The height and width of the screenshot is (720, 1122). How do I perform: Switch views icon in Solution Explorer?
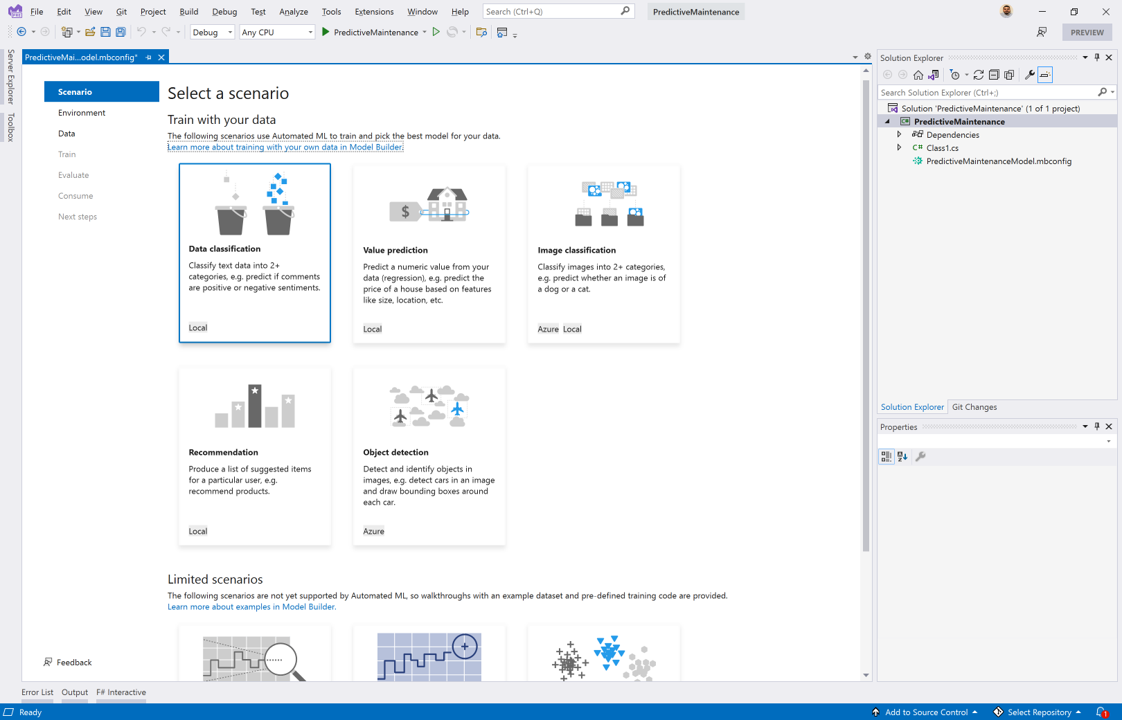click(x=934, y=75)
